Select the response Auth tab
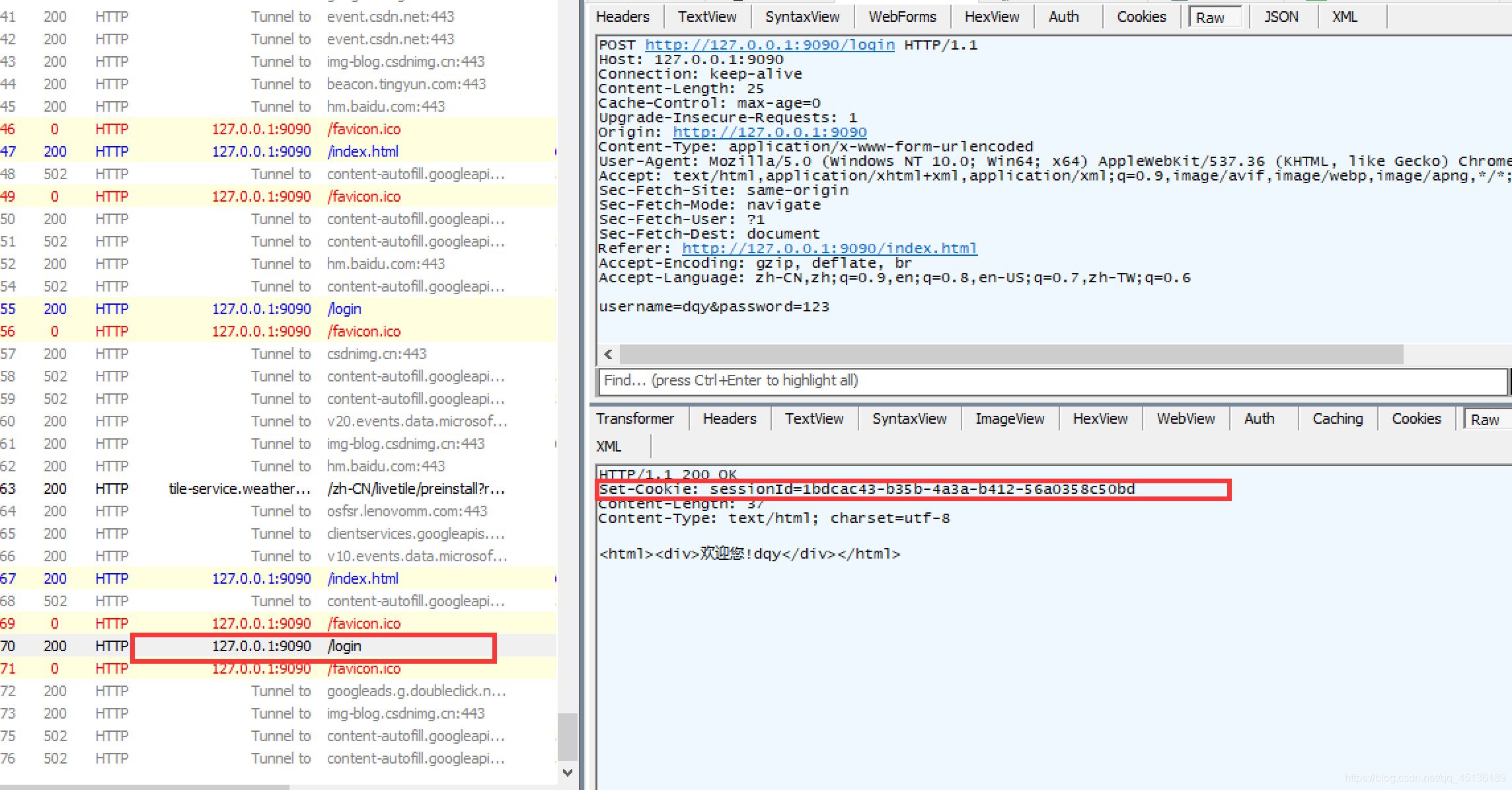The image size is (1512, 790). [1259, 418]
